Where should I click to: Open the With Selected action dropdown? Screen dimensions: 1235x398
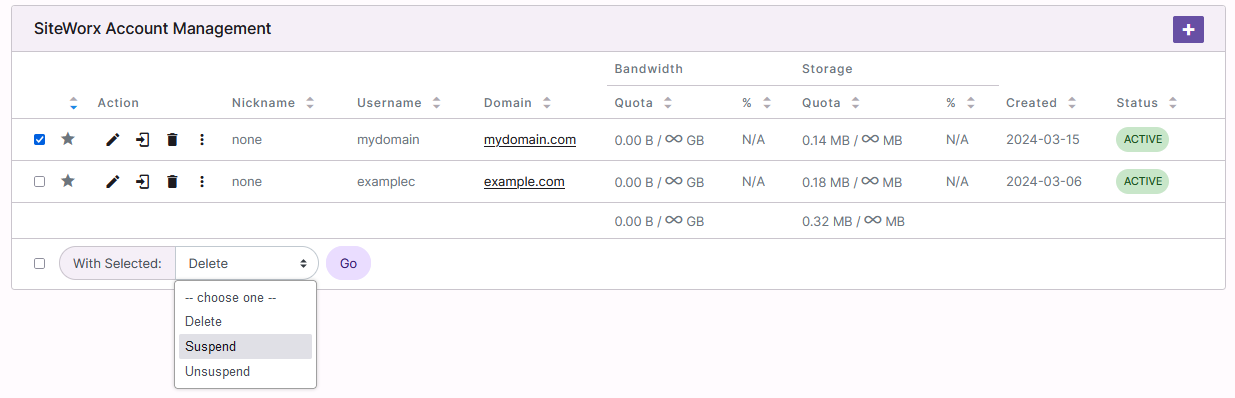[247, 264]
